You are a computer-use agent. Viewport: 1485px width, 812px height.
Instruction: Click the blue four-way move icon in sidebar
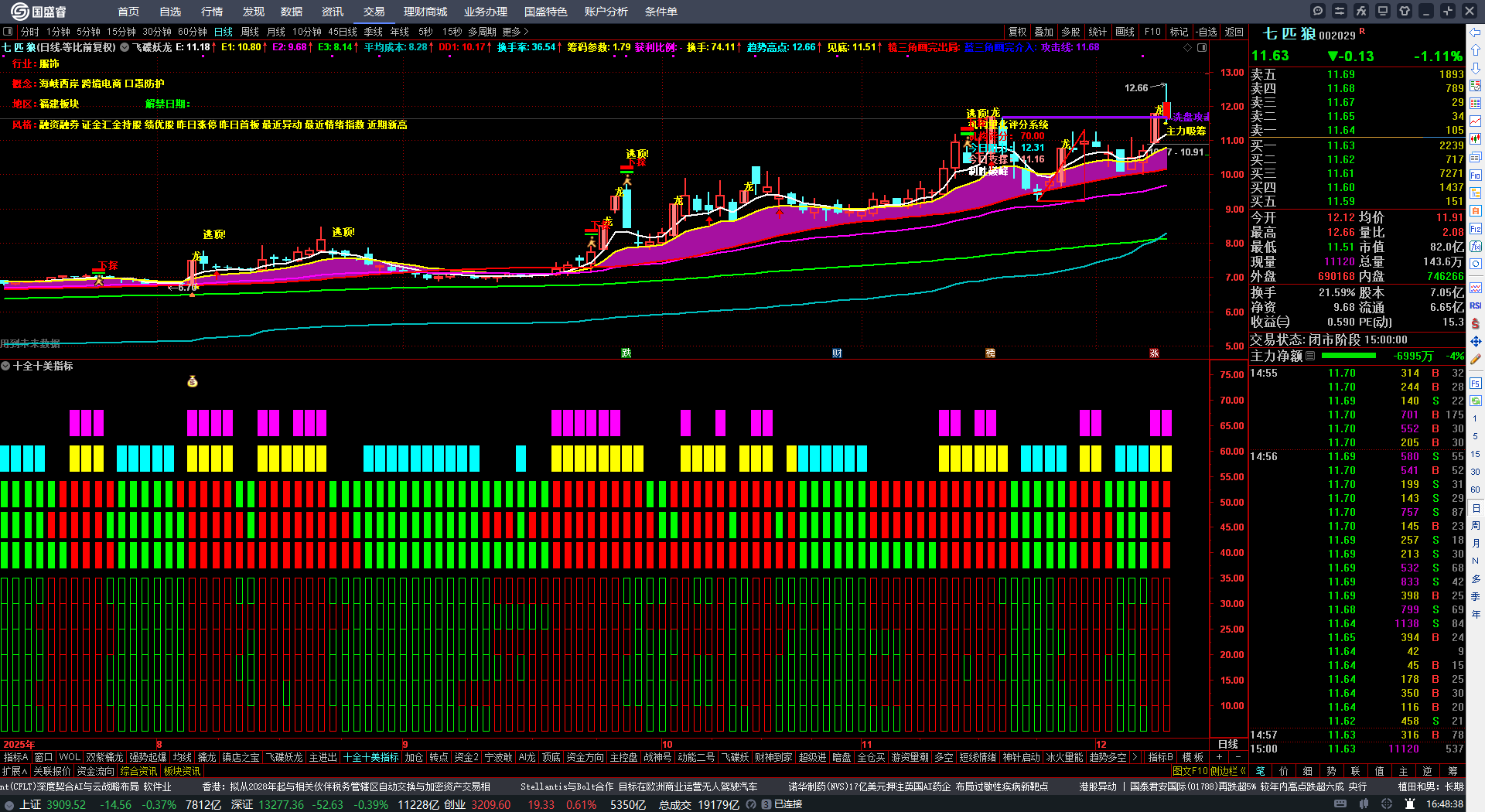point(1476,341)
